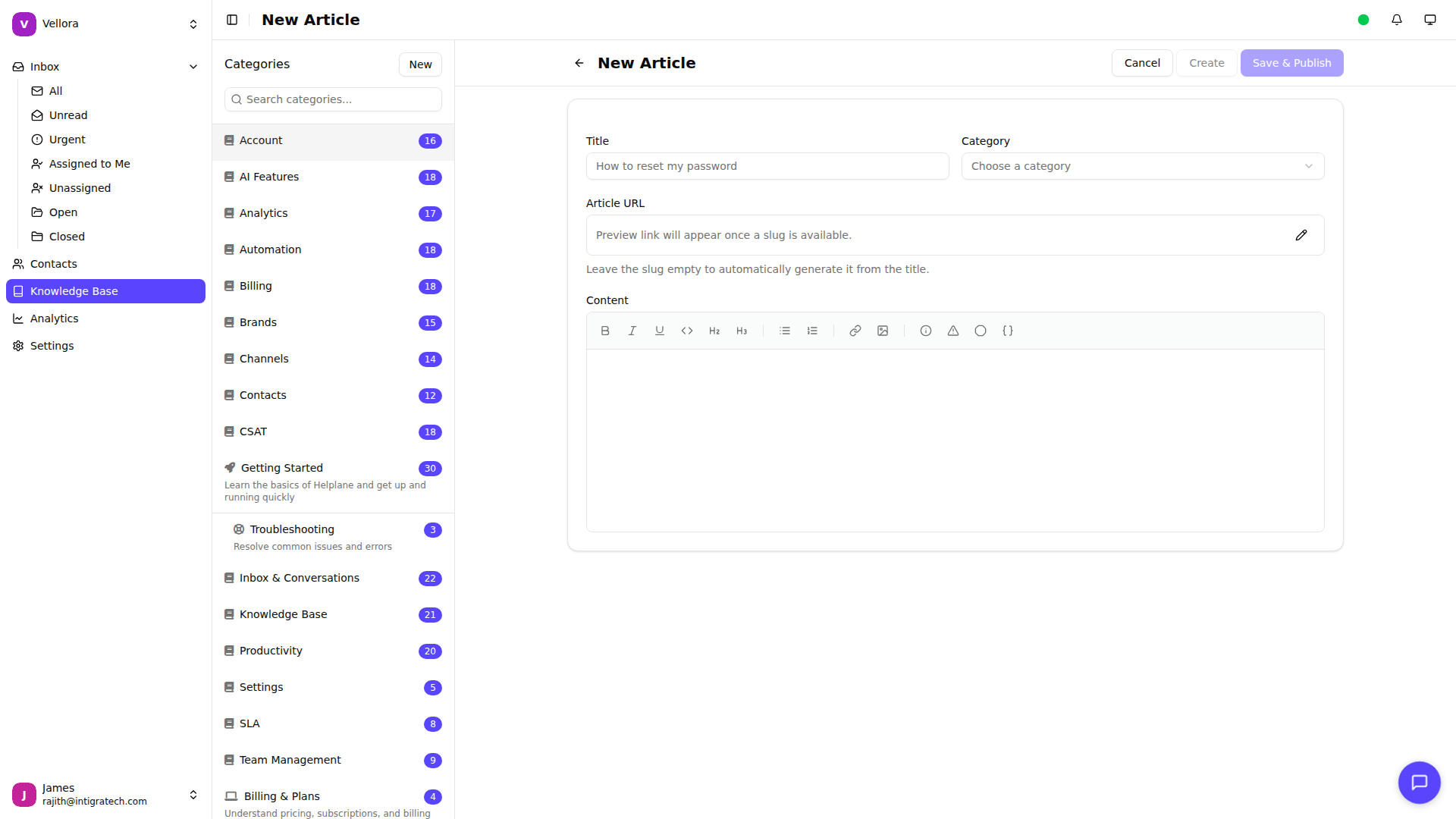Select the Automation category

point(333,250)
